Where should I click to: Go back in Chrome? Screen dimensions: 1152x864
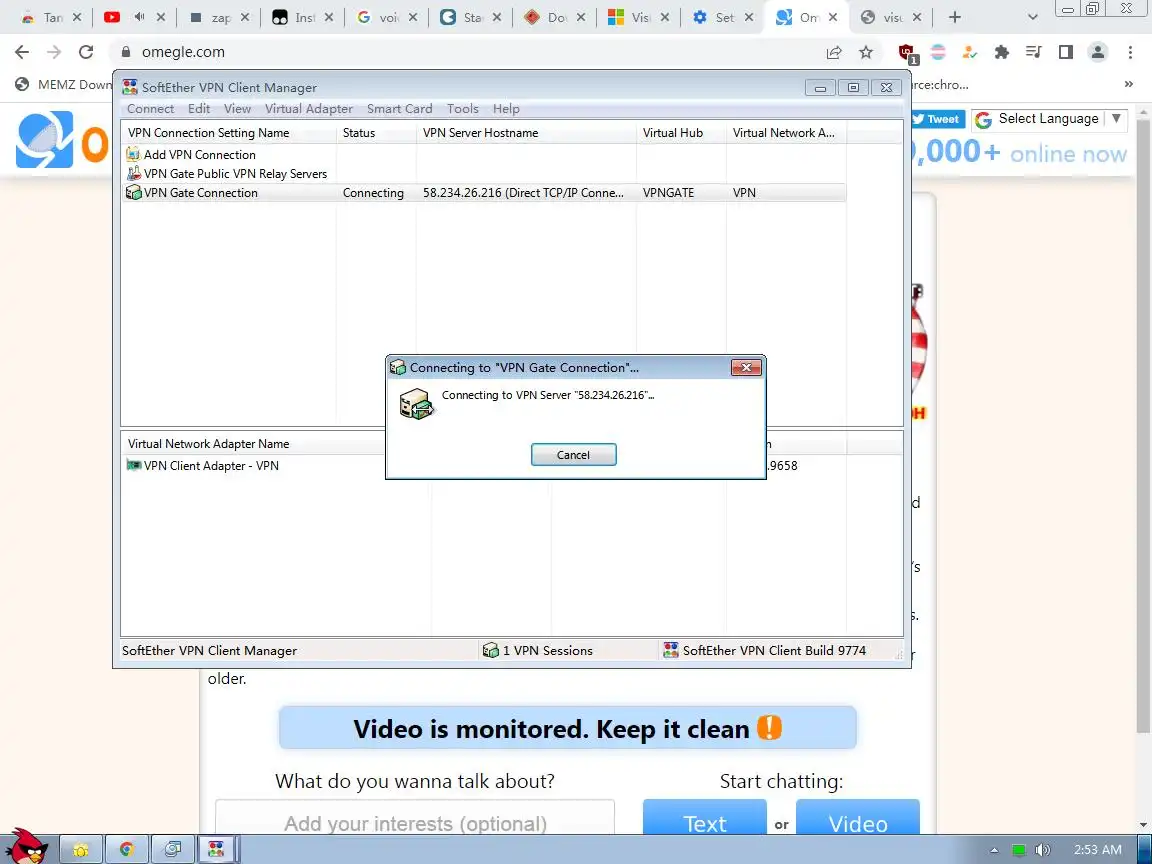click(22, 51)
